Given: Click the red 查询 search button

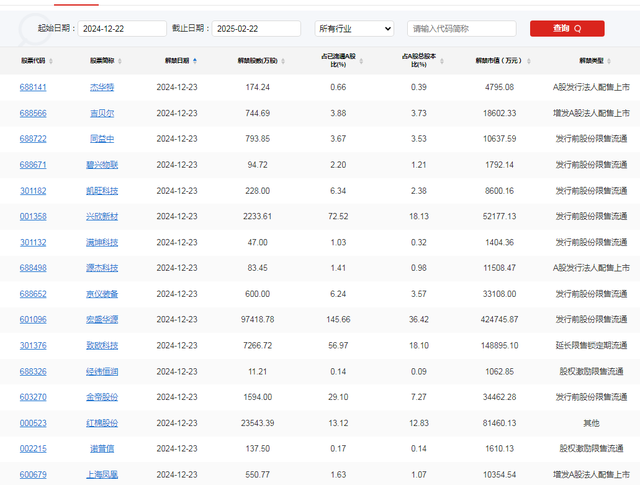Looking at the screenshot, I should pyautogui.click(x=567, y=29).
